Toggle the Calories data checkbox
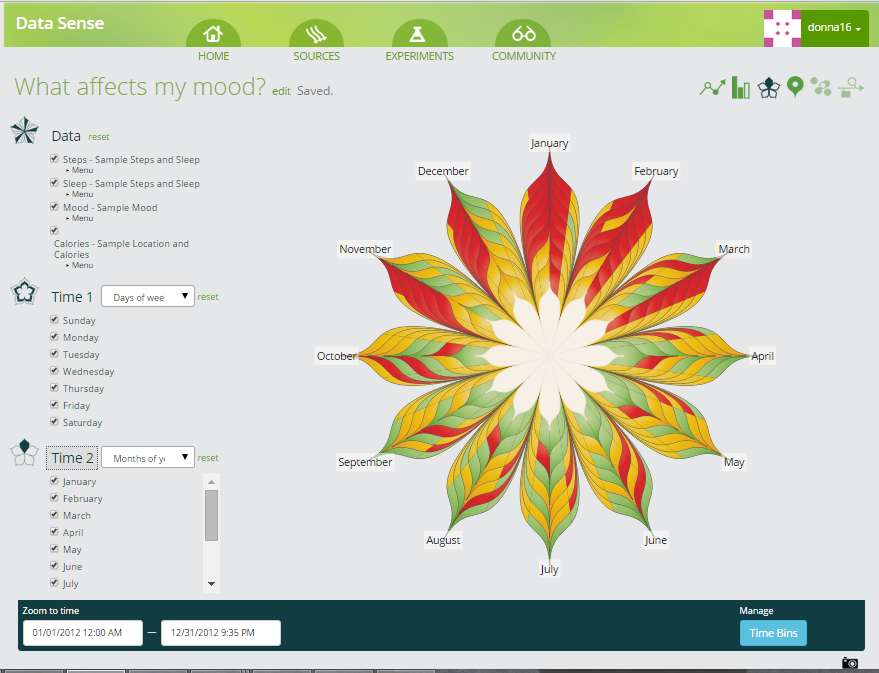 click(54, 230)
